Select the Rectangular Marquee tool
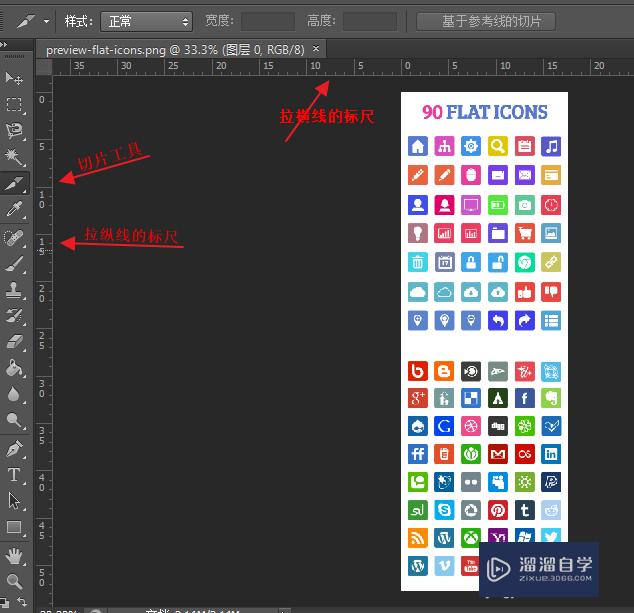The width and height of the screenshot is (634, 613). pyautogui.click(x=14, y=104)
